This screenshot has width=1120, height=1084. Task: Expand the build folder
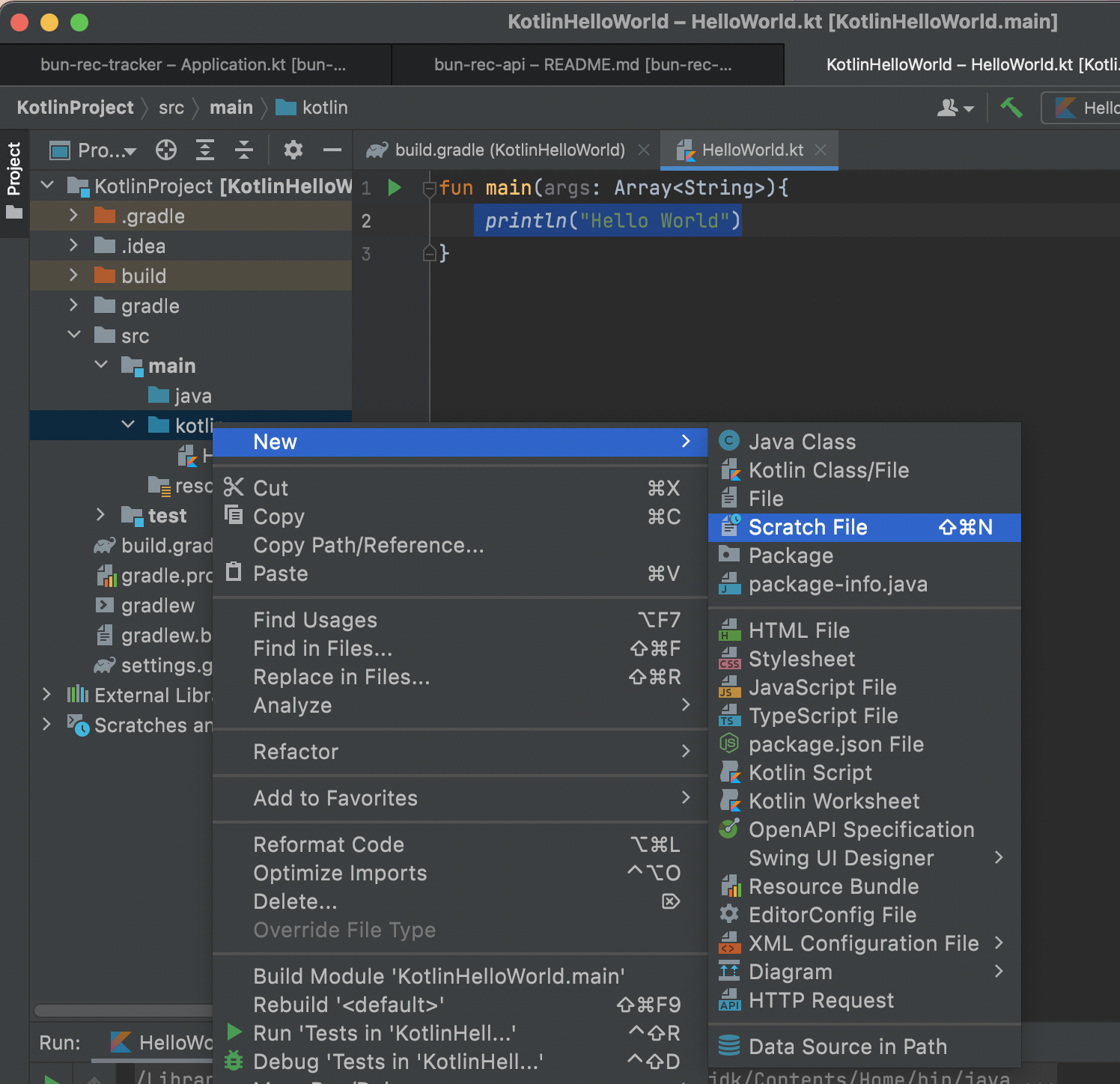pos(73,275)
